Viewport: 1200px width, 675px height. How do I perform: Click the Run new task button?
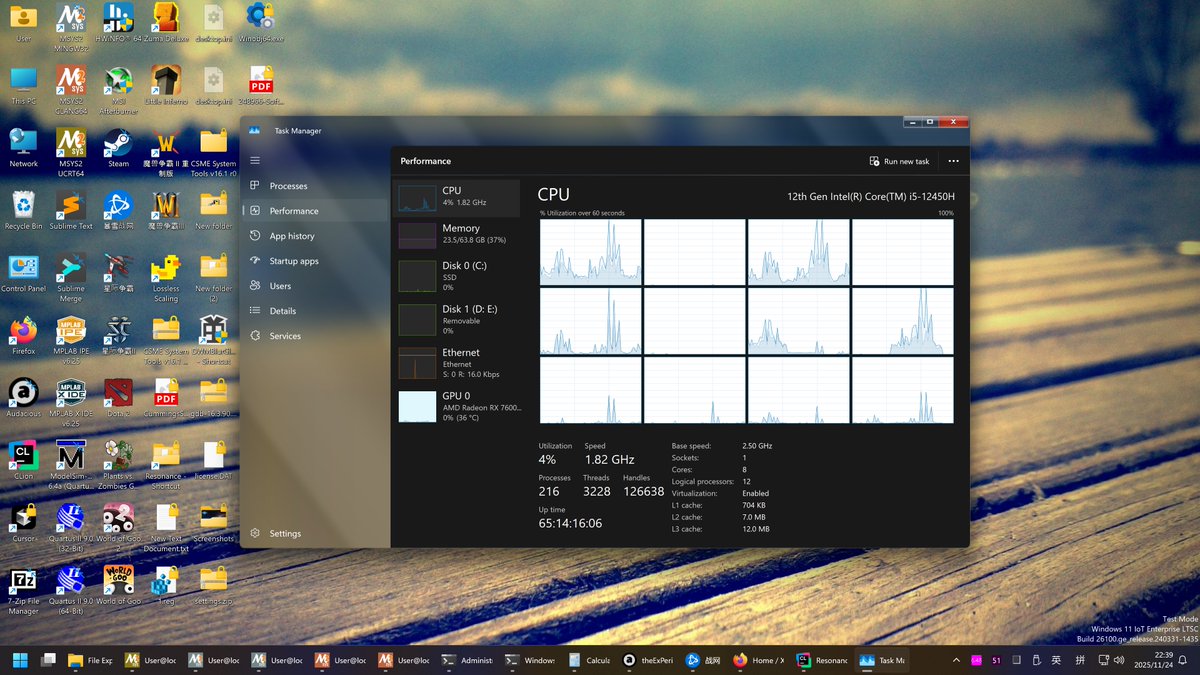(899, 161)
